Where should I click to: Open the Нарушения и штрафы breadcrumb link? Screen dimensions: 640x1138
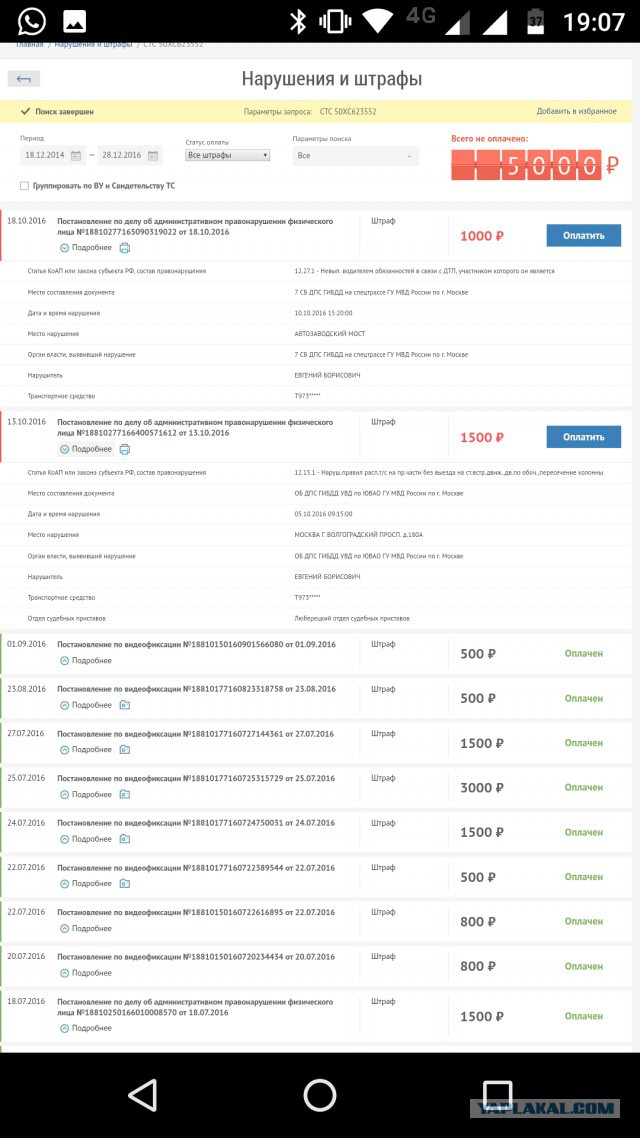[94, 45]
